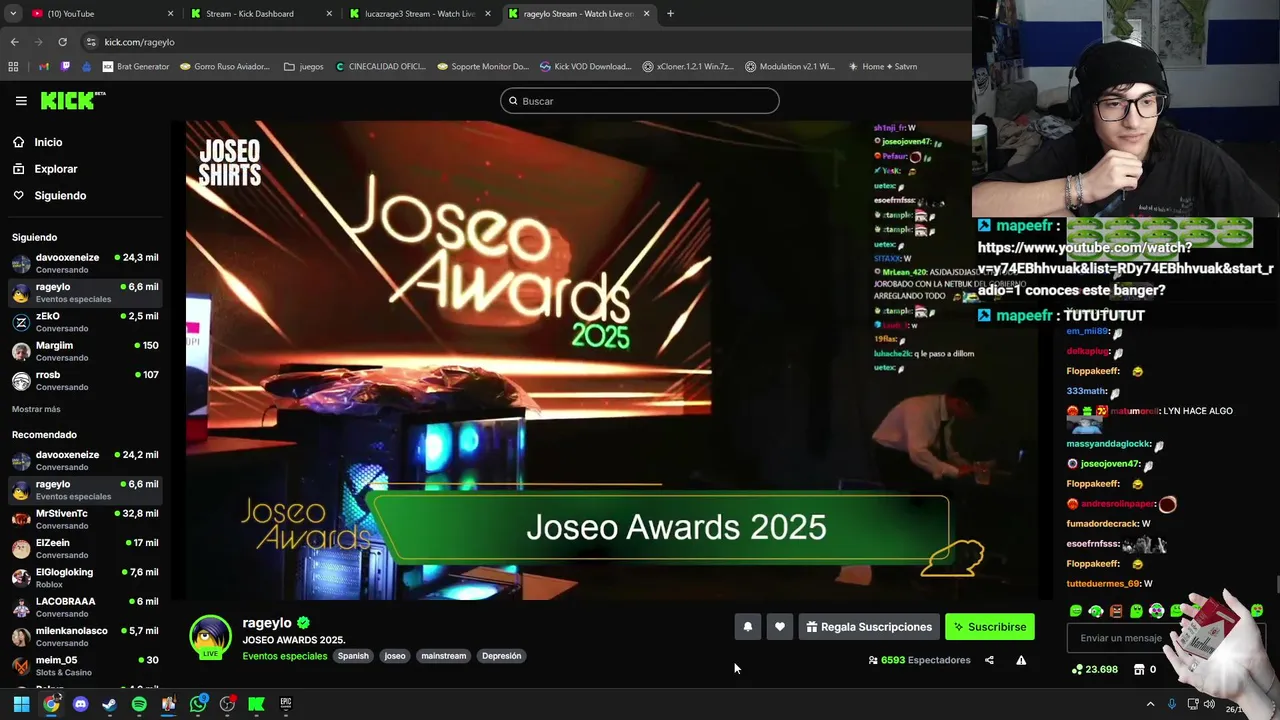
Task: Open the Windows Start menu
Action: [x=21, y=704]
